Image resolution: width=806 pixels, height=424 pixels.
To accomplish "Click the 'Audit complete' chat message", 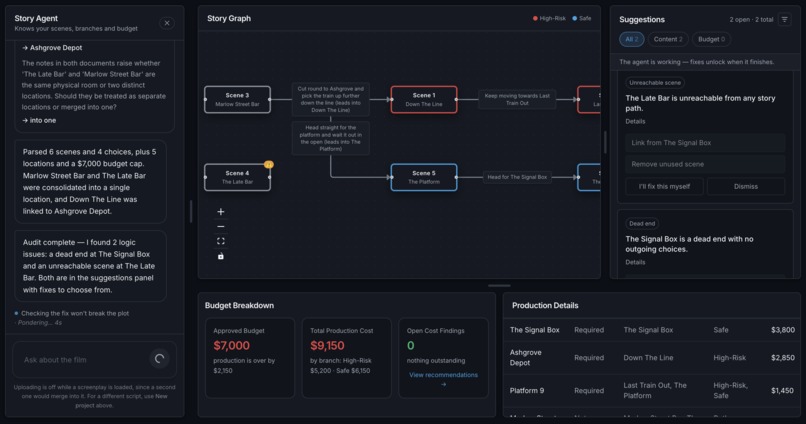I will tap(90, 266).
